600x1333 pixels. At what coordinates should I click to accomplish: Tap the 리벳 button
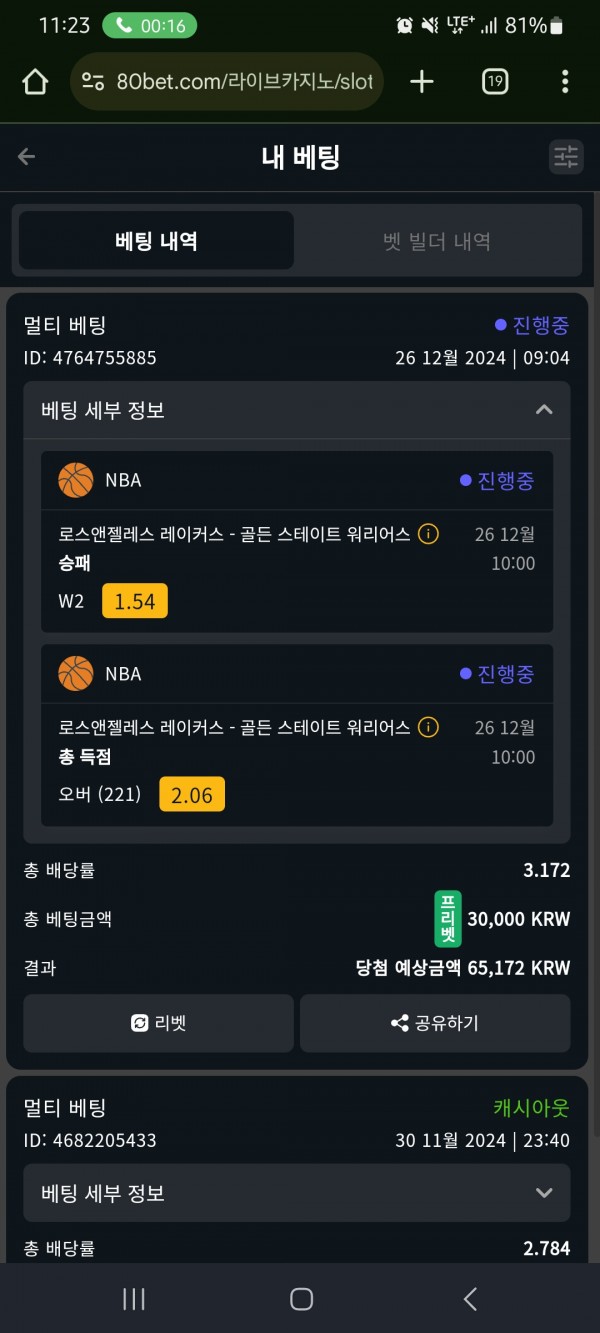pos(159,1023)
